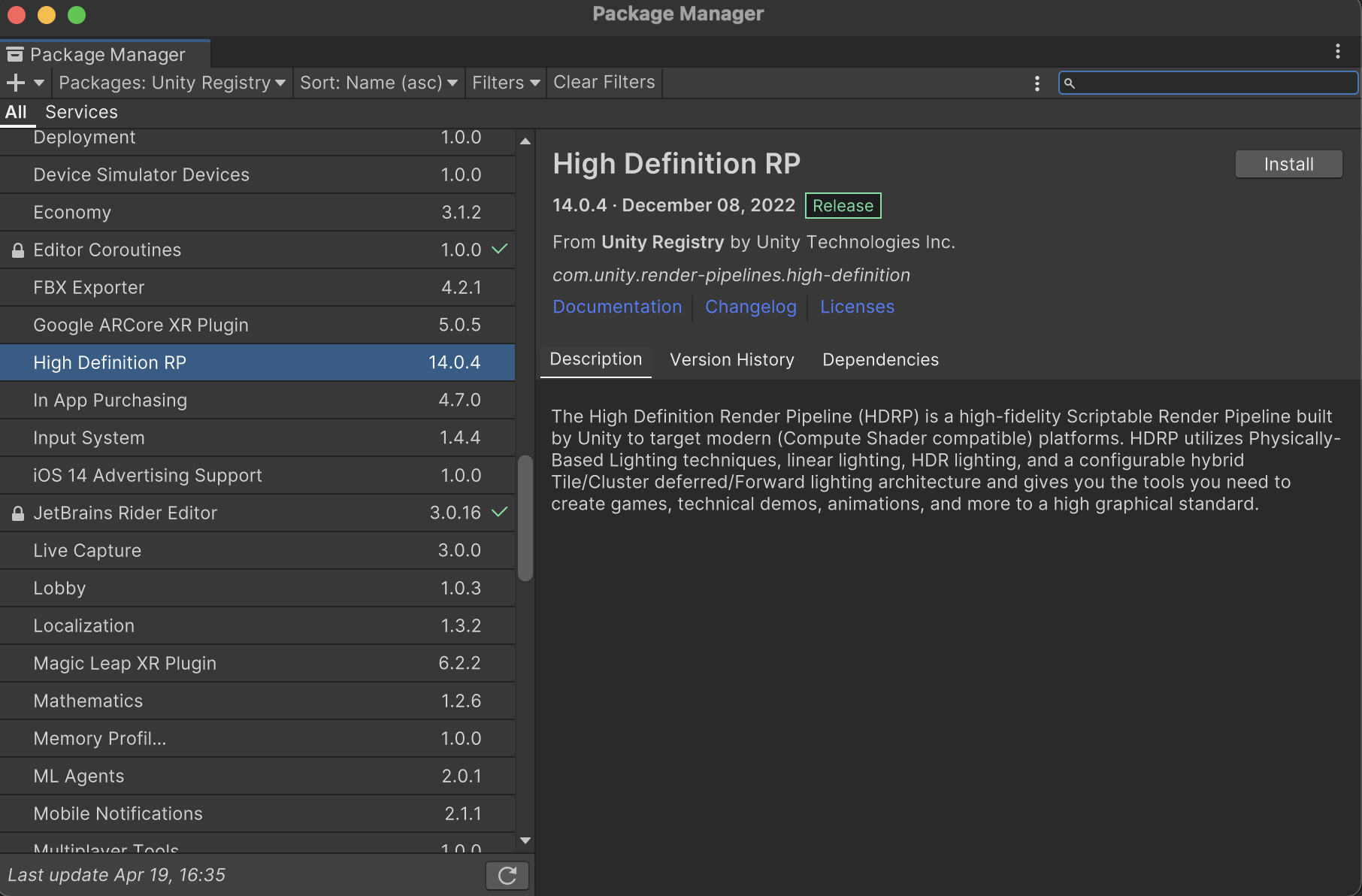This screenshot has height=896, width=1362.
Task: Open the toolbar's three-dot options menu
Action: (1037, 83)
